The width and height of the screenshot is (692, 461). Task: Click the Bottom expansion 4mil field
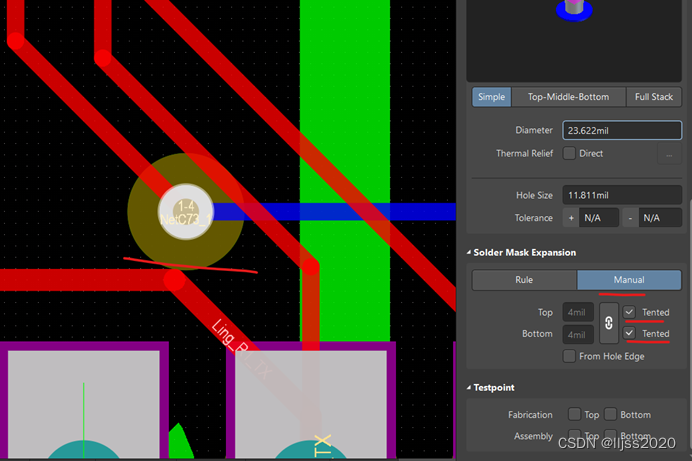point(578,334)
